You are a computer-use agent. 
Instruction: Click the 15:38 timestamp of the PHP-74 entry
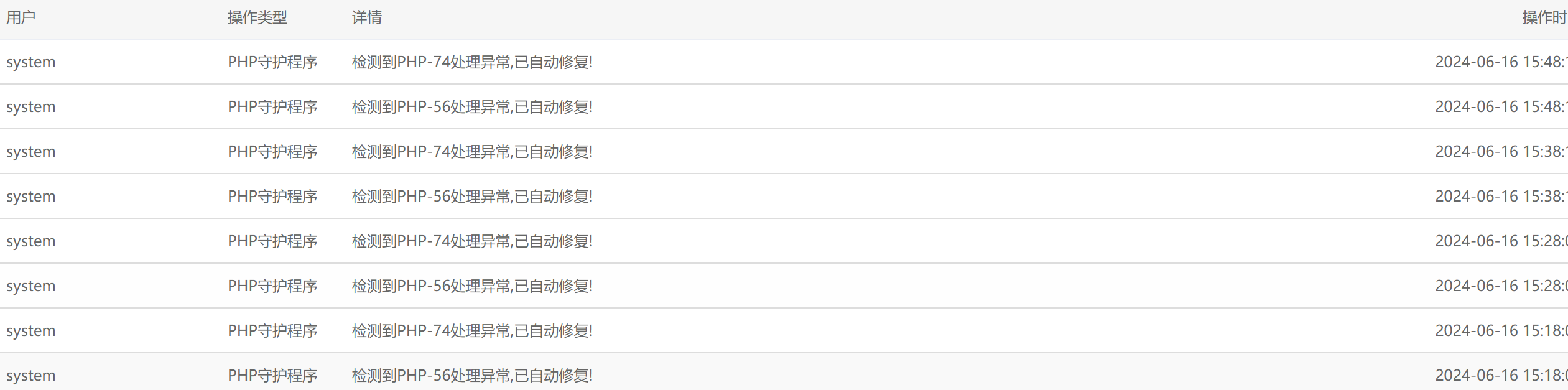click(x=1501, y=152)
